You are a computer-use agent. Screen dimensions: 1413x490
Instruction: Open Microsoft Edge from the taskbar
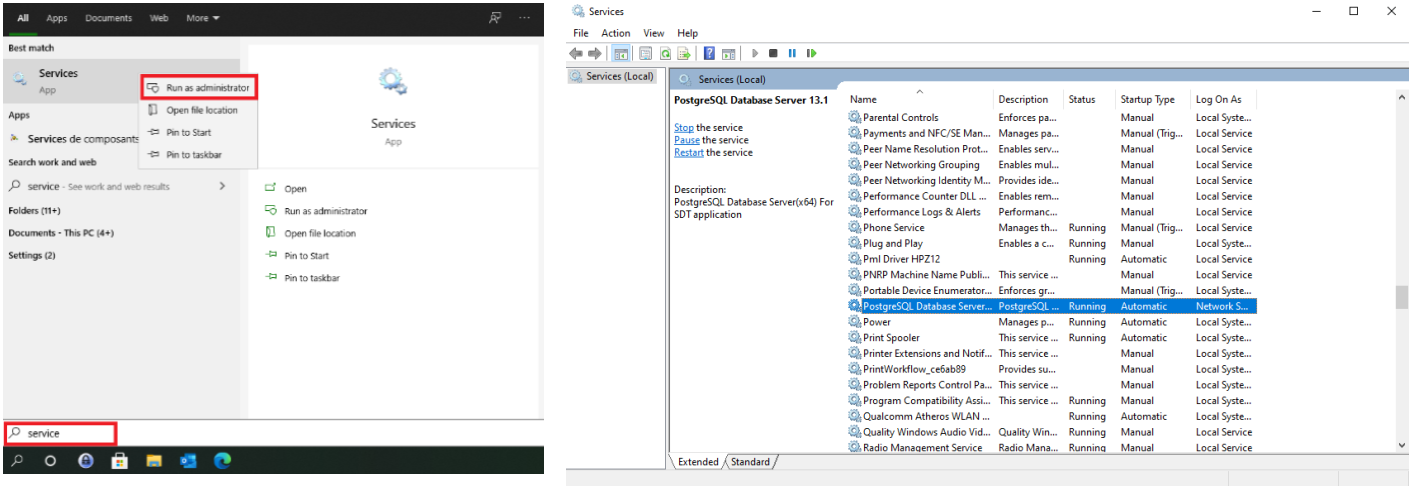coord(222,461)
